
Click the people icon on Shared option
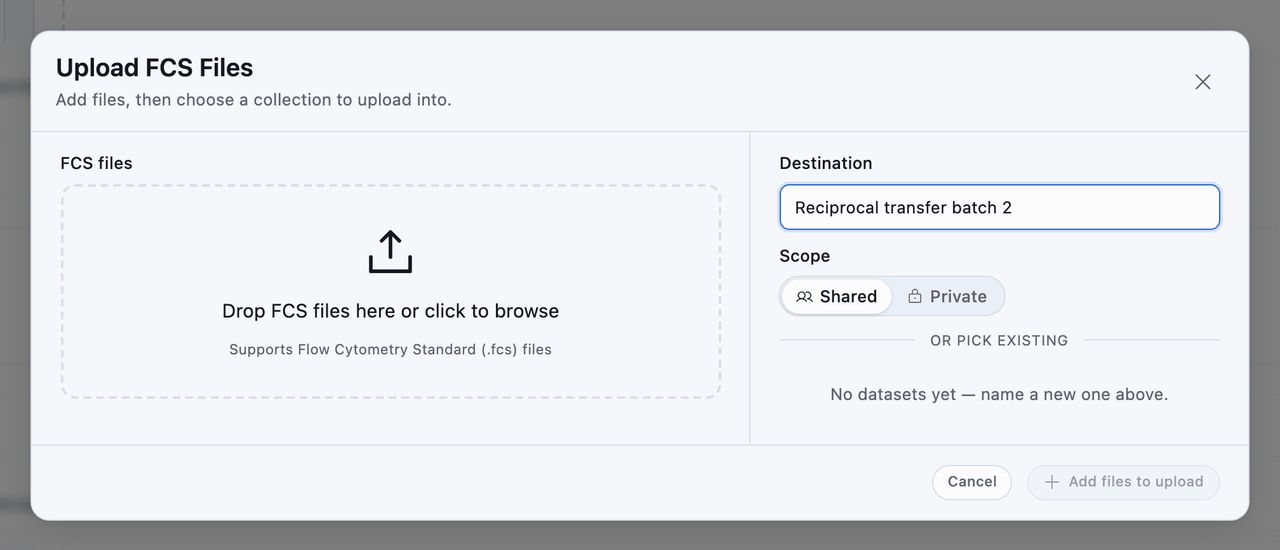pyautogui.click(x=804, y=296)
